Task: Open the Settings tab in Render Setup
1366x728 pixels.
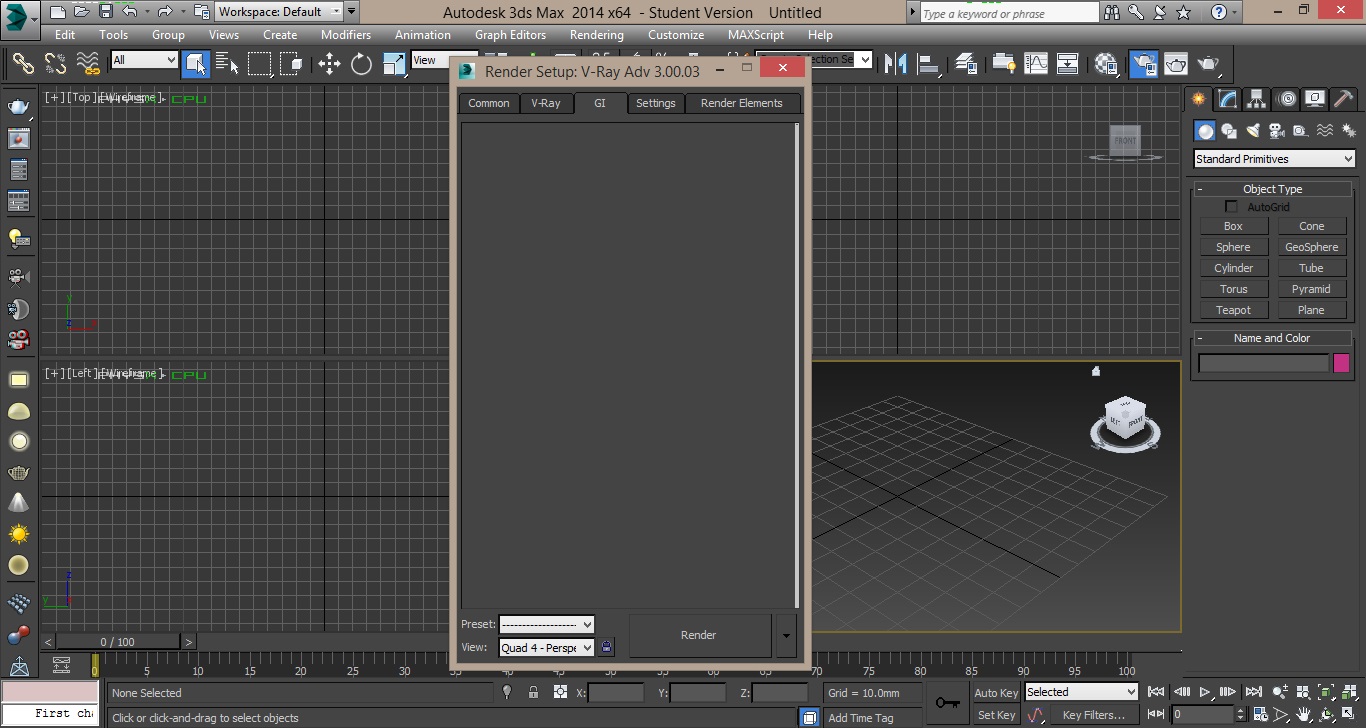Action: tap(656, 103)
